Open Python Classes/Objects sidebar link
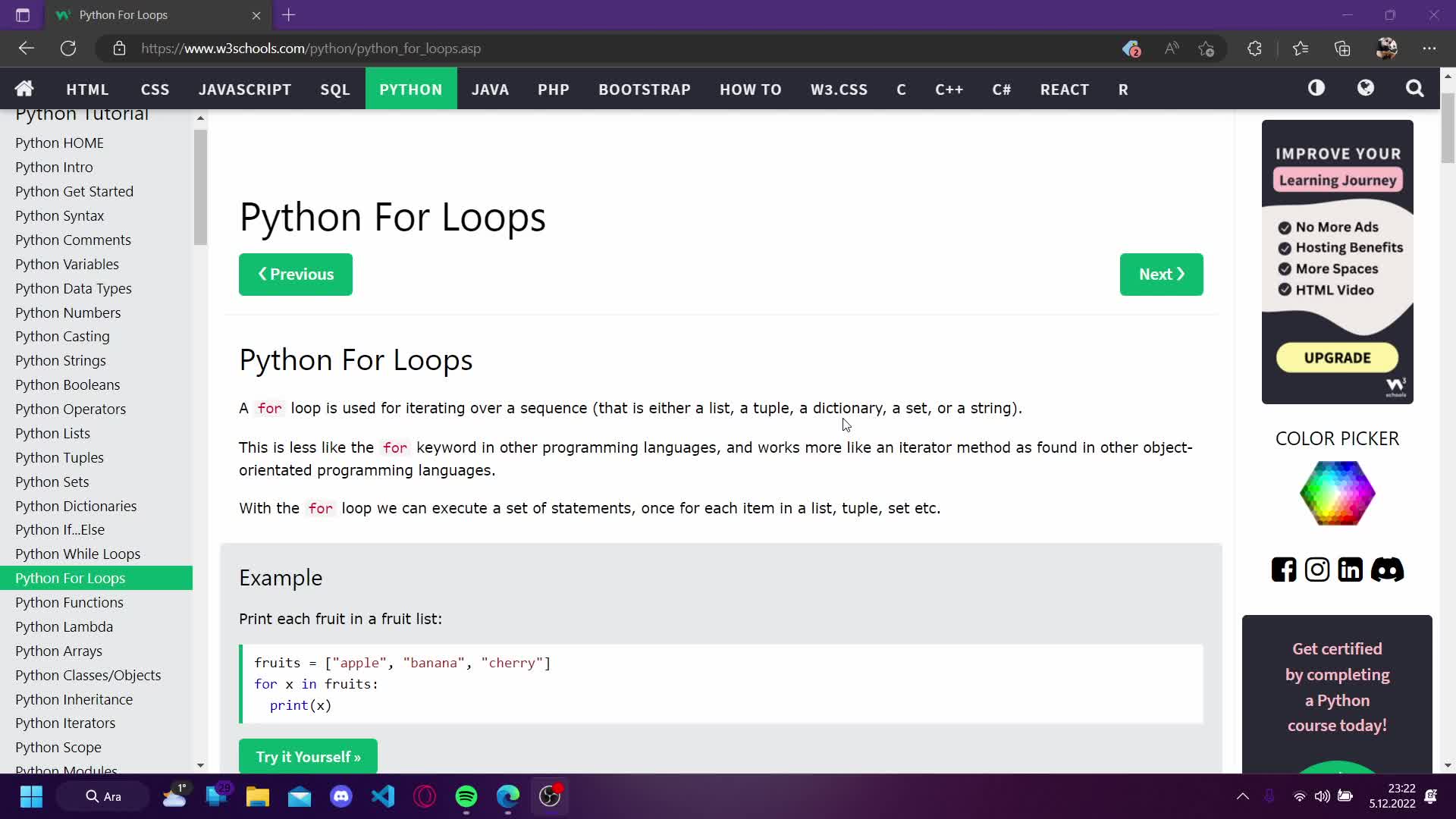The image size is (1456, 819). [96, 675]
